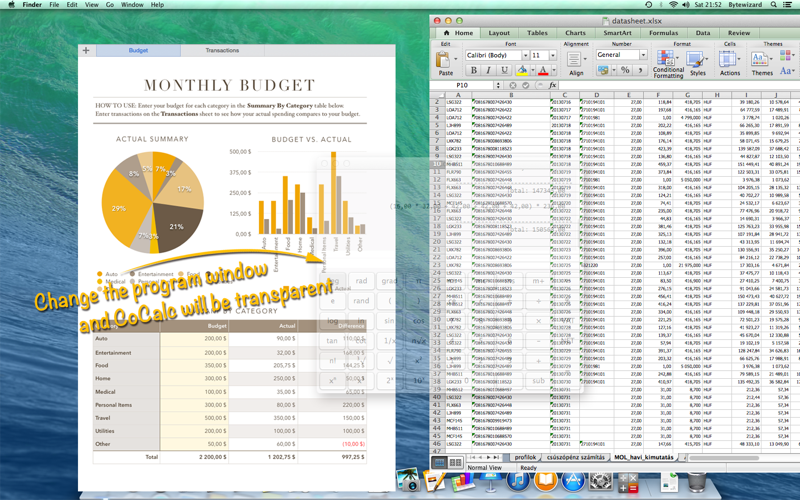
Task: Apply comma style number format
Action: point(640,70)
